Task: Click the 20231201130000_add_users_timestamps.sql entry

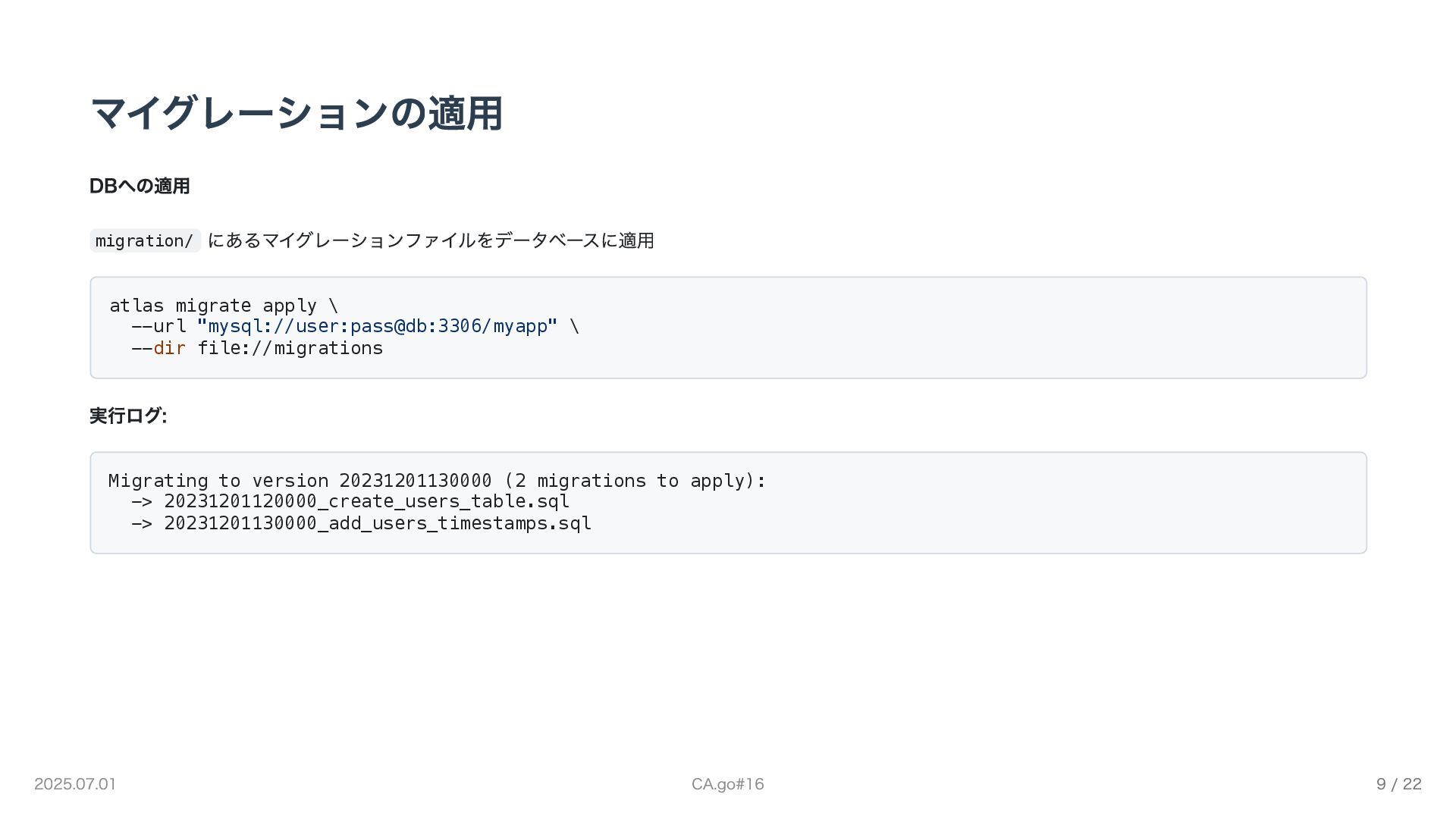Action: pyautogui.click(x=377, y=523)
